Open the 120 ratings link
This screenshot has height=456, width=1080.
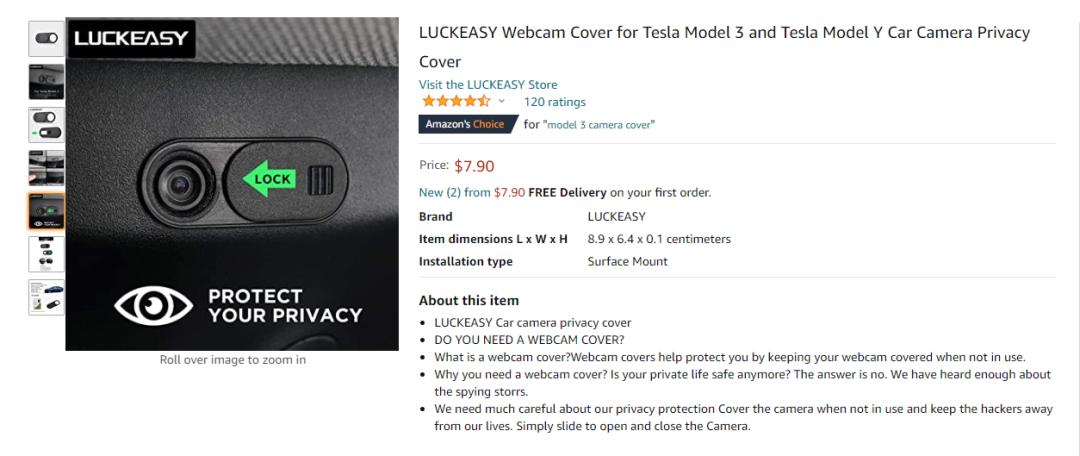[554, 102]
